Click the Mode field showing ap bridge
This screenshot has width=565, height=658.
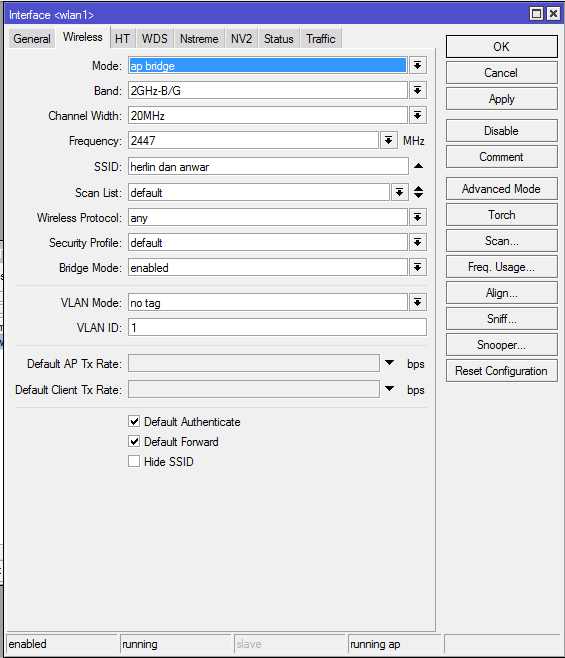coord(268,65)
